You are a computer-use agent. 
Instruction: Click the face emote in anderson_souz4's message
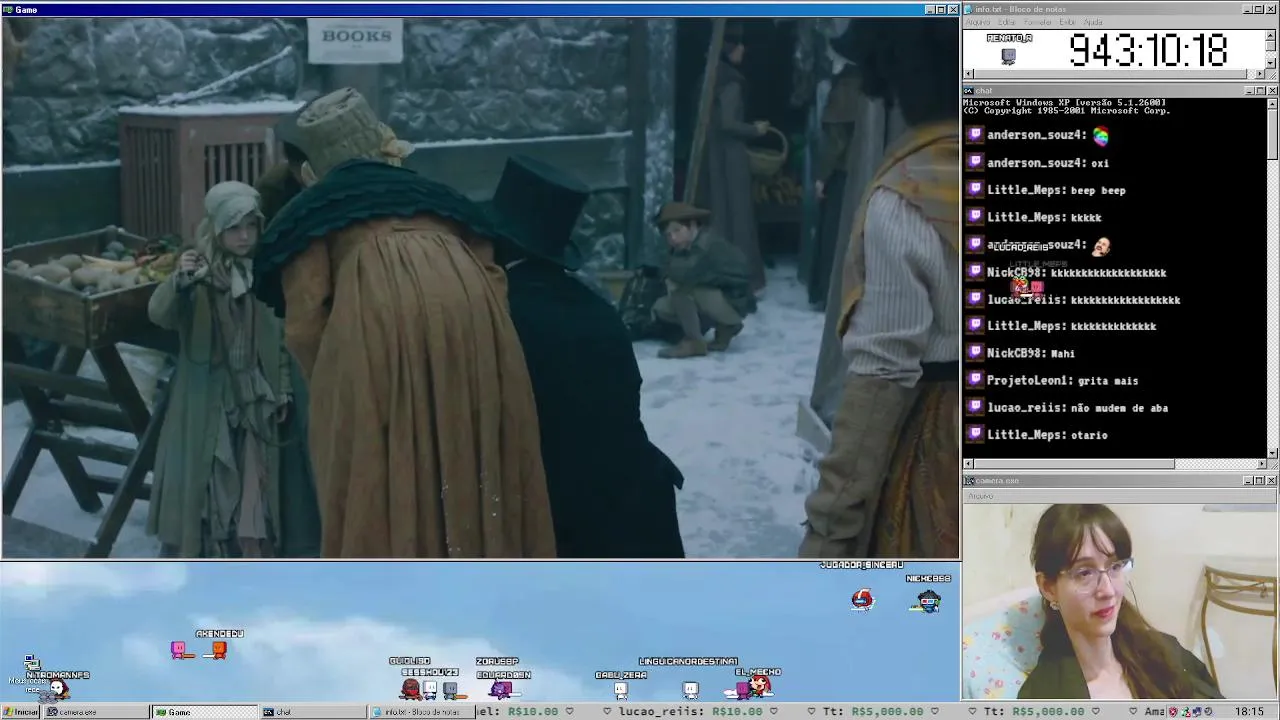pyautogui.click(x=1101, y=244)
